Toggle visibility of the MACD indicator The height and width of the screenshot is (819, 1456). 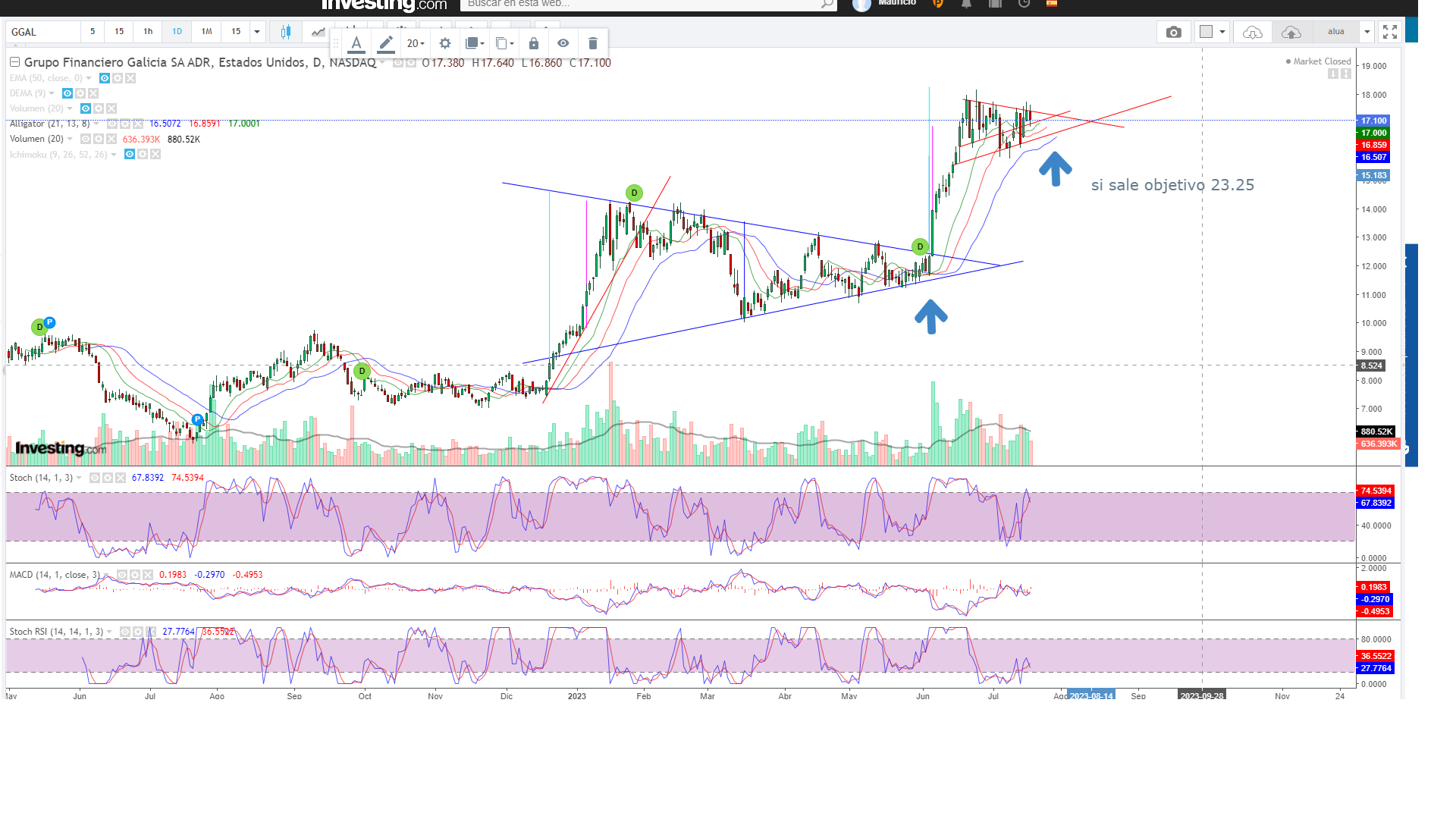point(122,575)
